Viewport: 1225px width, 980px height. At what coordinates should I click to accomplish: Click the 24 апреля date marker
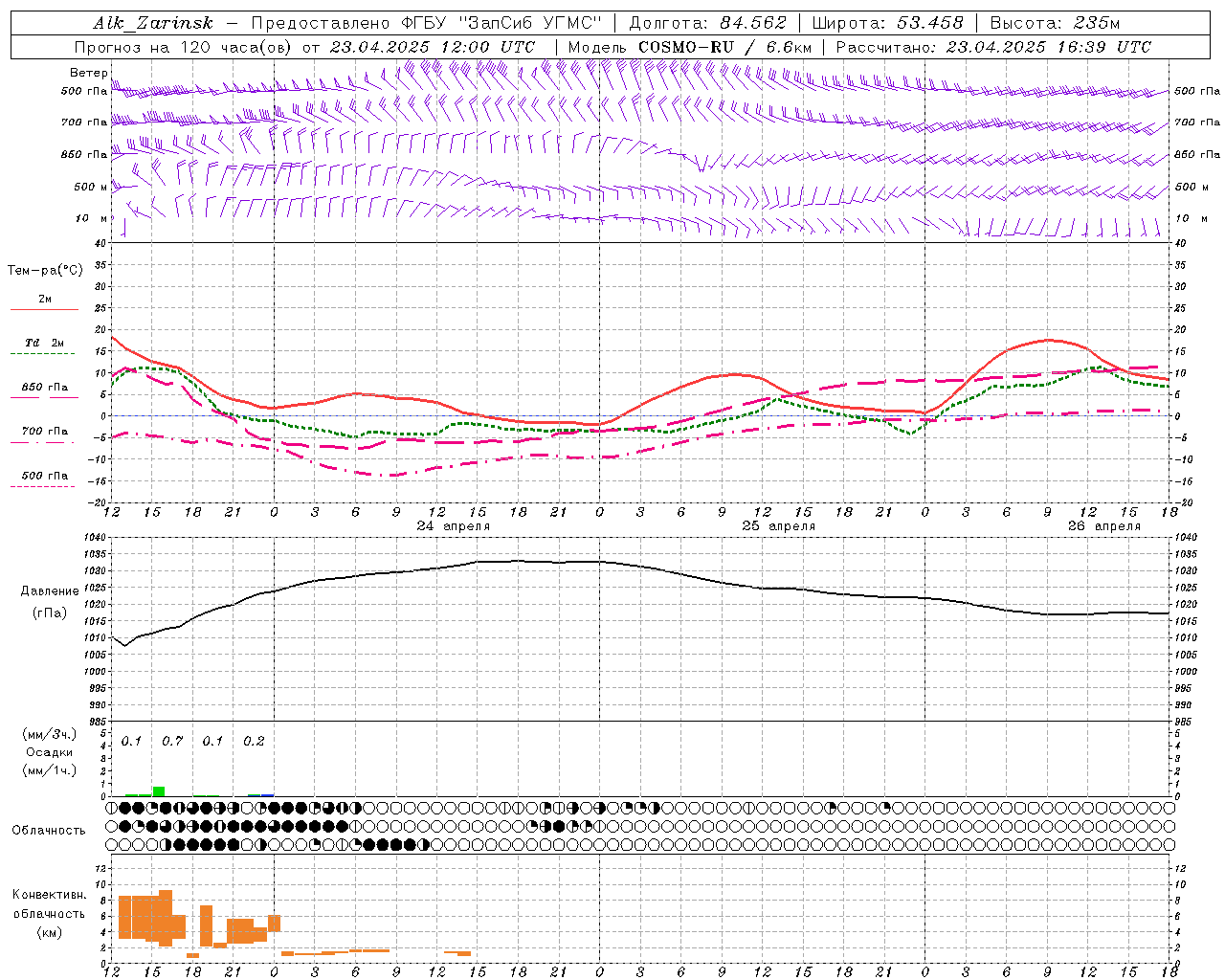[x=453, y=526]
